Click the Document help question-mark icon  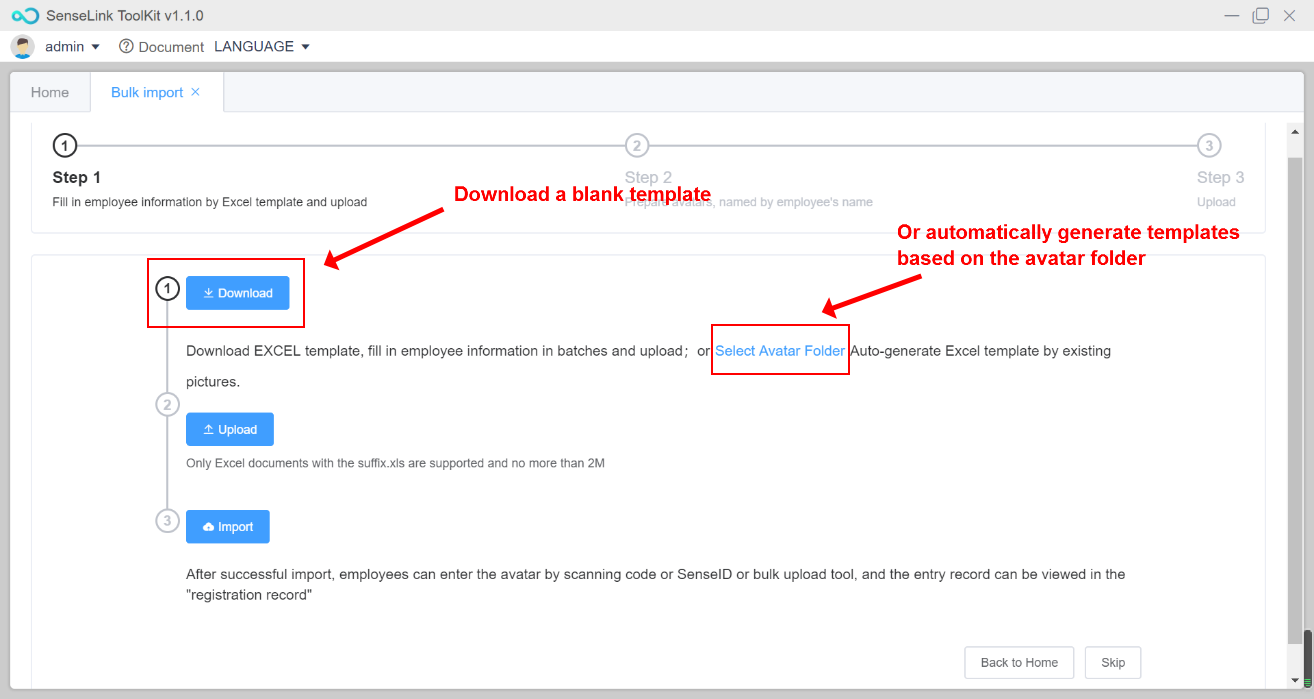pos(126,47)
